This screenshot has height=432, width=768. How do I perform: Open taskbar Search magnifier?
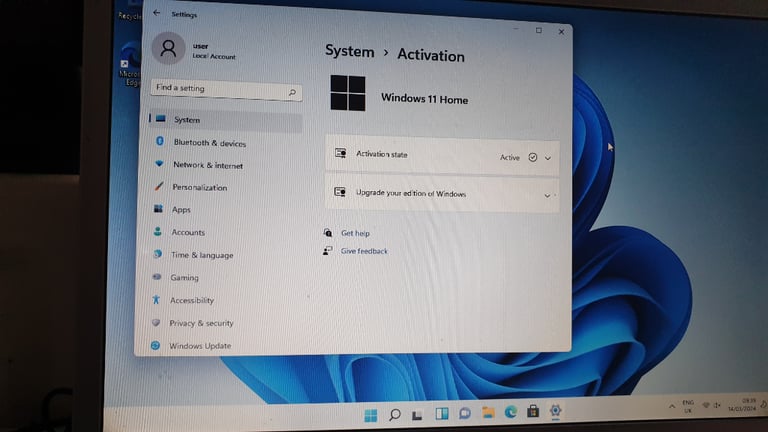click(x=394, y=415)
